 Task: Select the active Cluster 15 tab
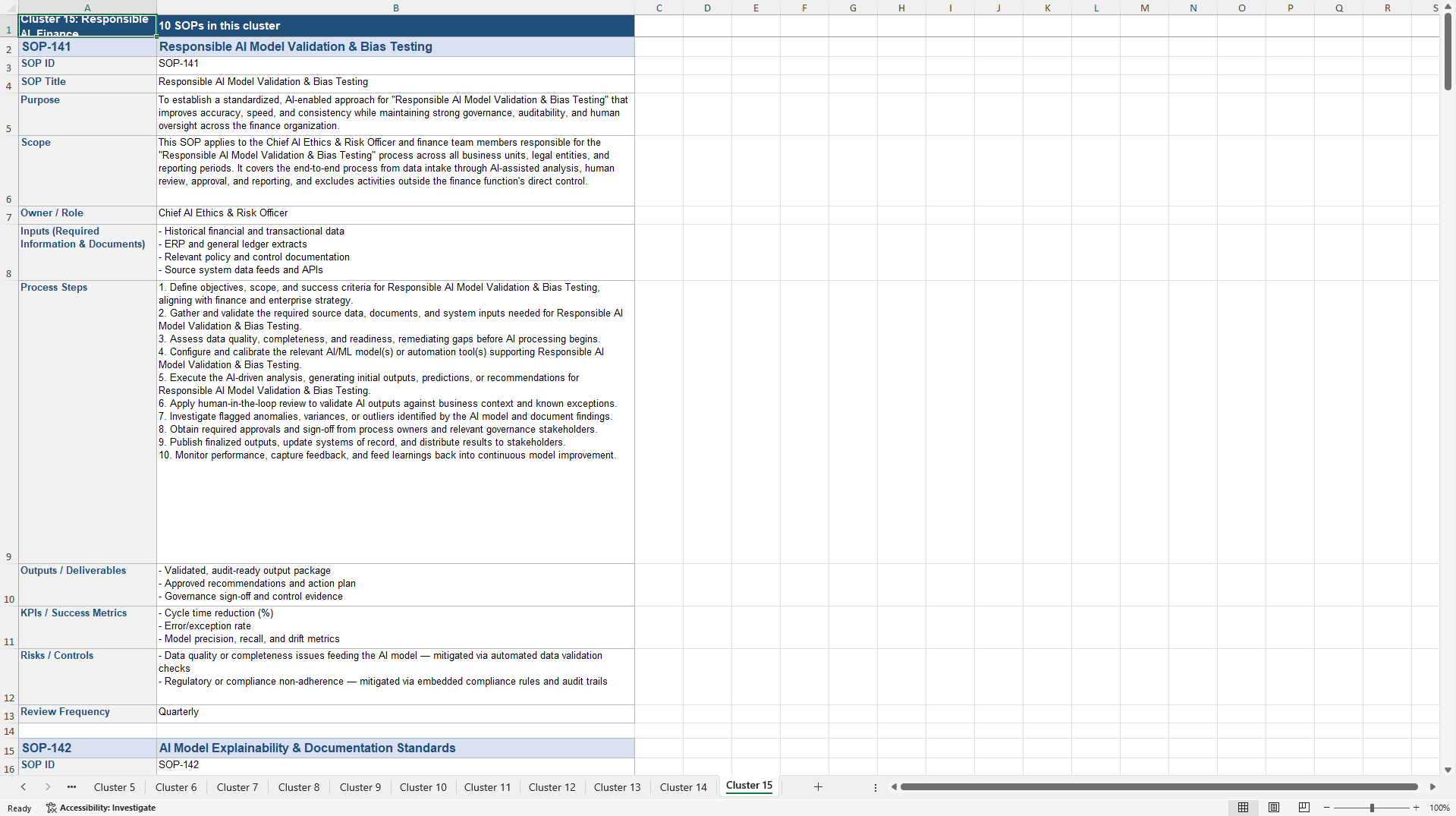[x=749, y=786]
